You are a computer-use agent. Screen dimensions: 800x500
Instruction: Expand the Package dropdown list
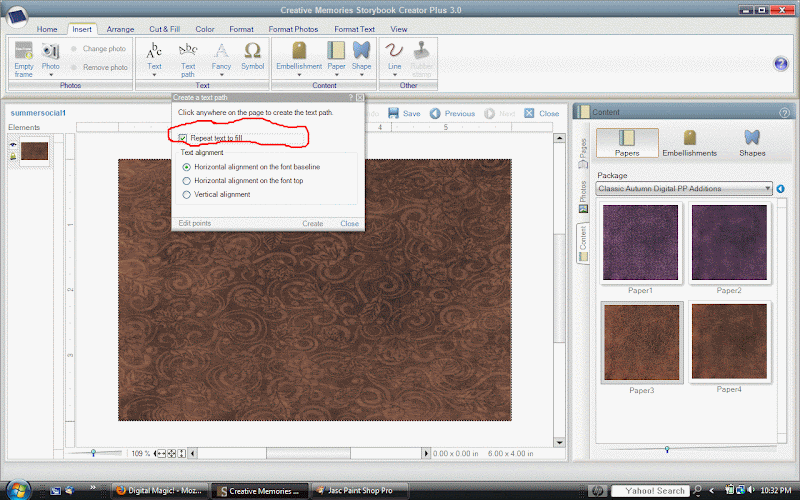pos(766,188)
